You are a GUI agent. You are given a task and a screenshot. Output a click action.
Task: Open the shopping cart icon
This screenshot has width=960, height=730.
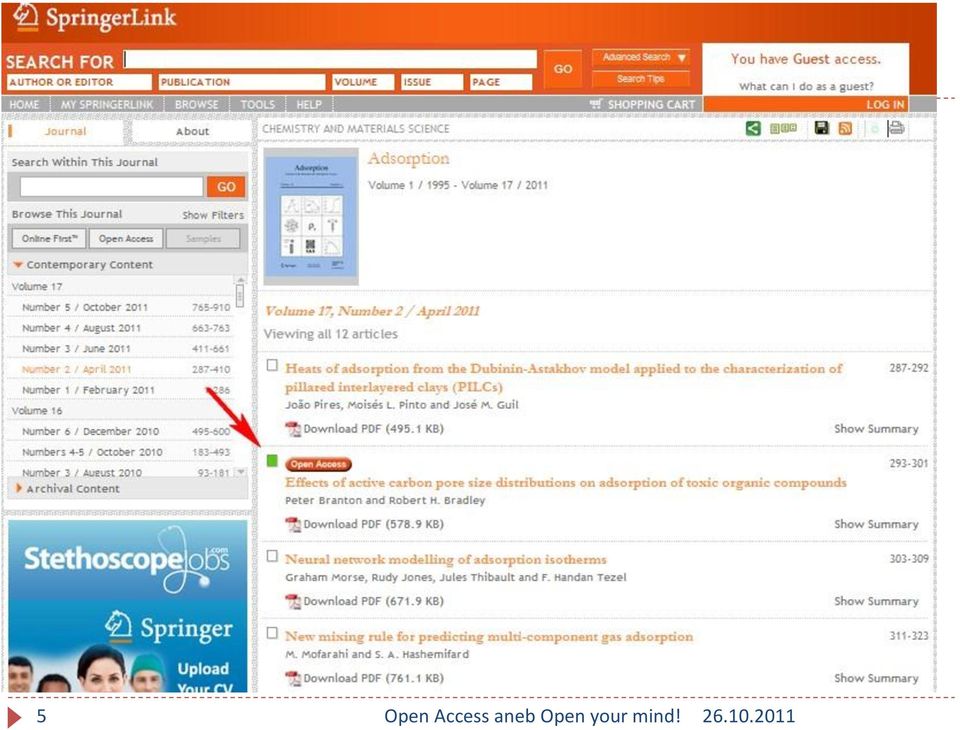[596, 103]
